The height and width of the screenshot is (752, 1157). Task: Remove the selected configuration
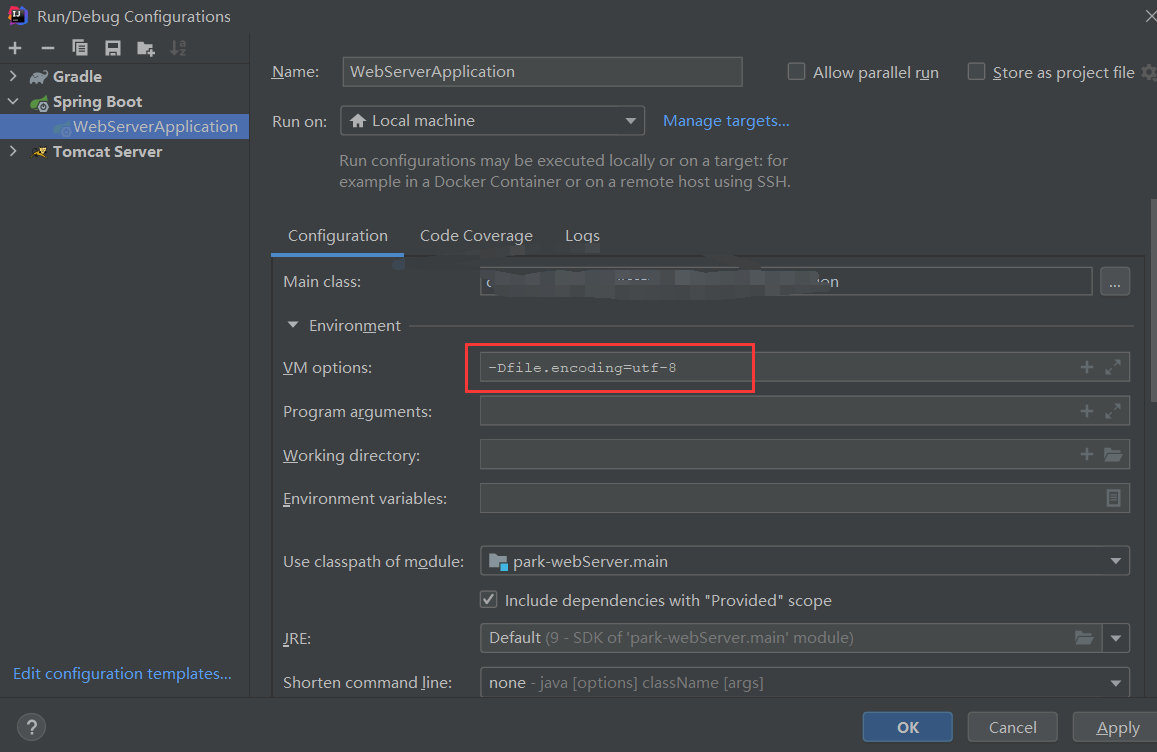click(x=48, y=49)
